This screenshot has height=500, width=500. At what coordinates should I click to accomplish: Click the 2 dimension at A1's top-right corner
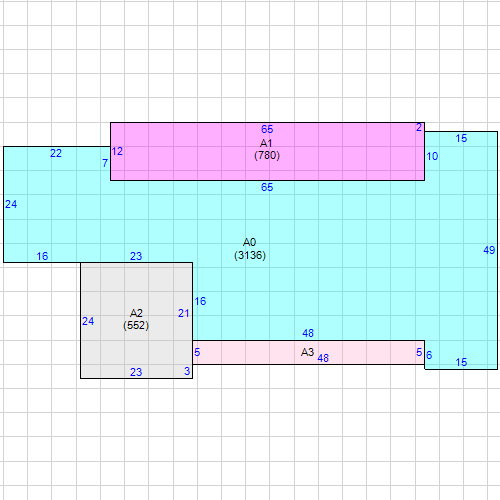(x=419, y=127)
